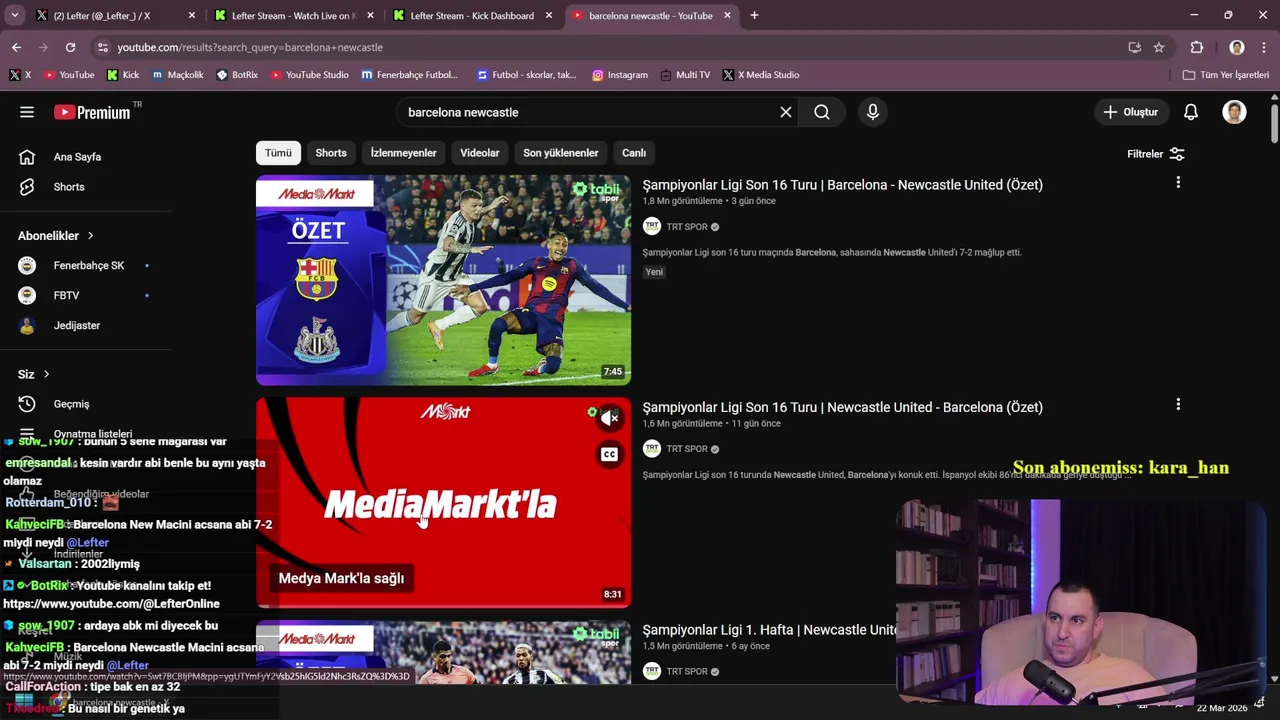This screenshot has height=720, width=1280.
Task: Close the barcelona newcastle YouTube tab
Action: click(727, 15)
